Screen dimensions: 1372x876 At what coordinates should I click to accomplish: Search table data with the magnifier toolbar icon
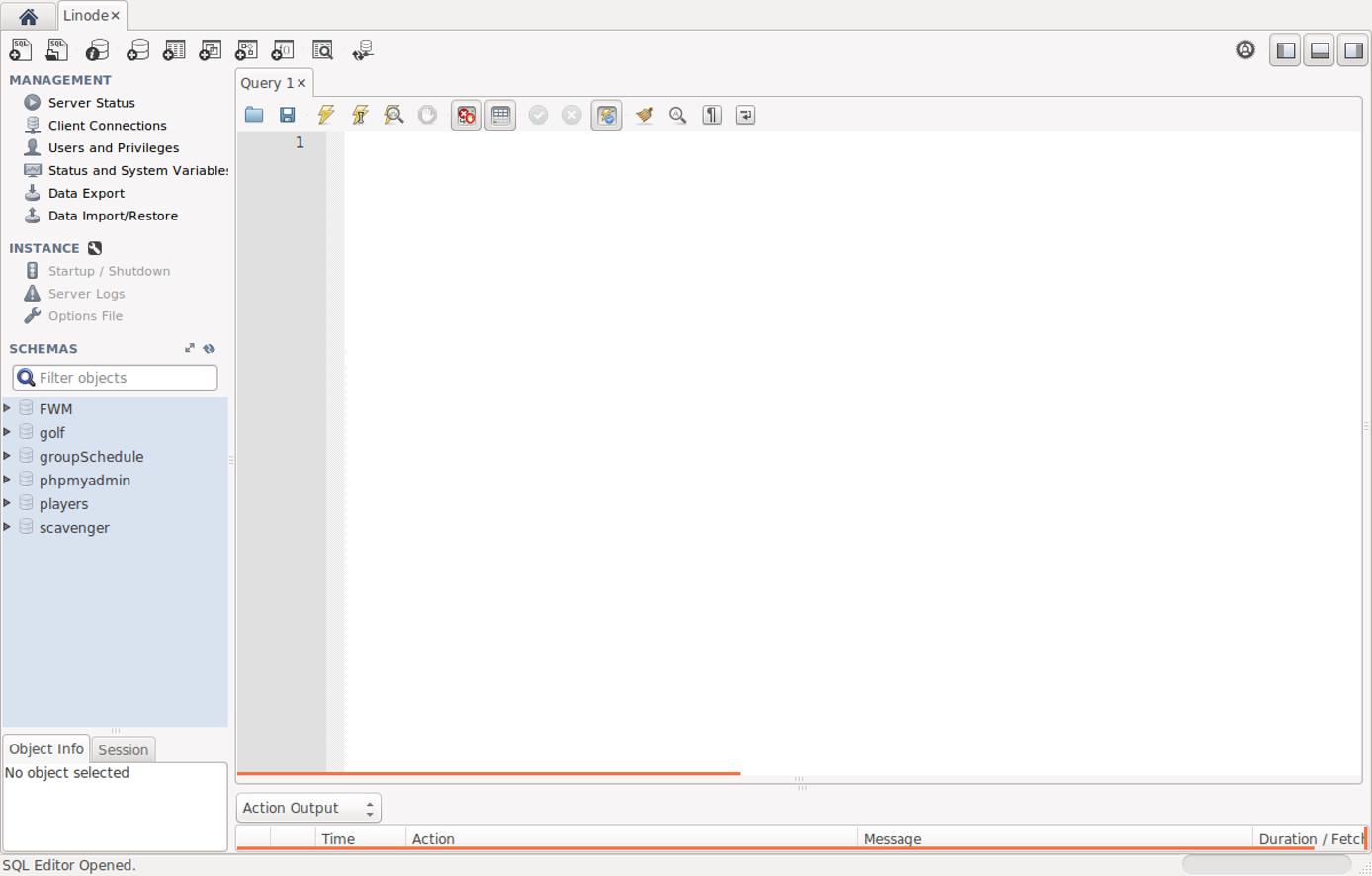click(x=322, y=49)
